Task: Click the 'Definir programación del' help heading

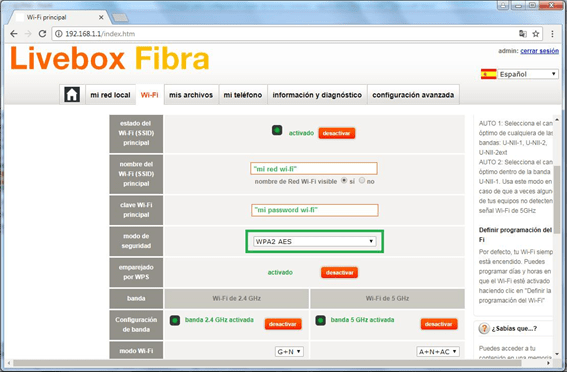Action: (x=515, y=230)
